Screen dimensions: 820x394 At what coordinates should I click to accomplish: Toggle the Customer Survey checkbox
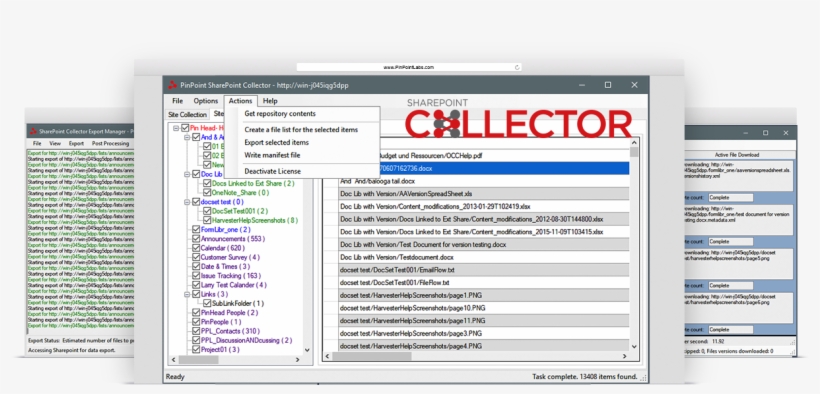pyautogui.click(x=196, y=257)
